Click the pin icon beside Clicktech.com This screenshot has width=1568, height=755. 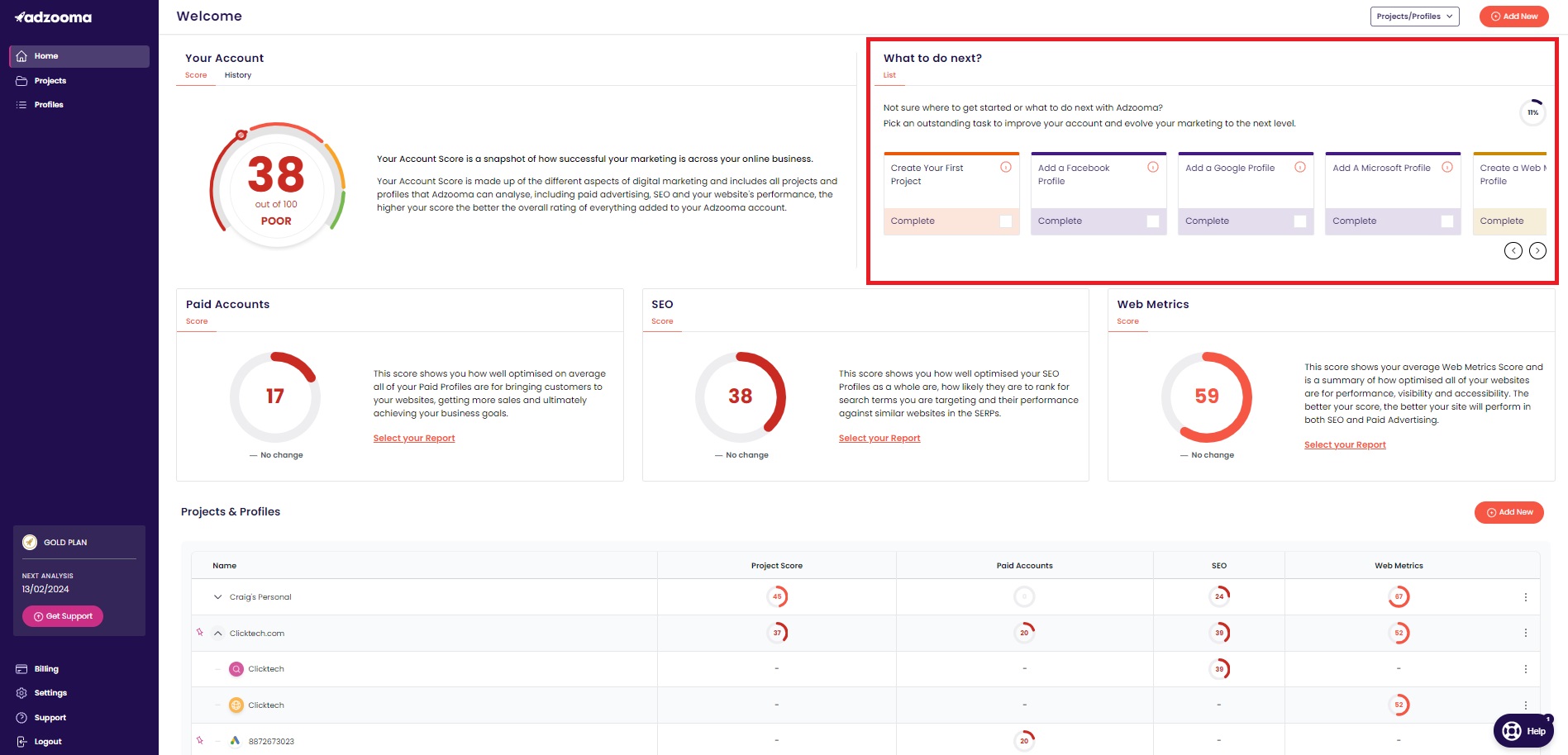(200, 633)
